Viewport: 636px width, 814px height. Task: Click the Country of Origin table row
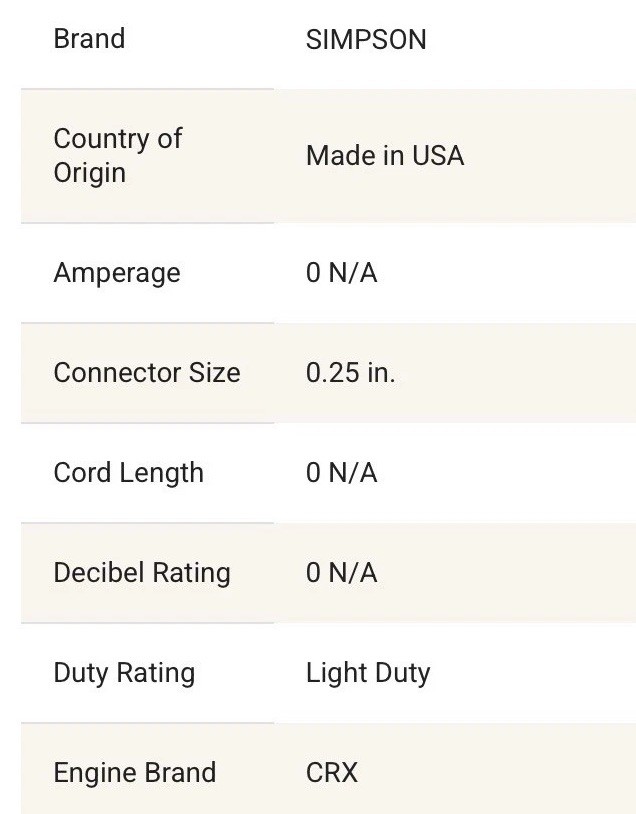(x=328, y=156)
